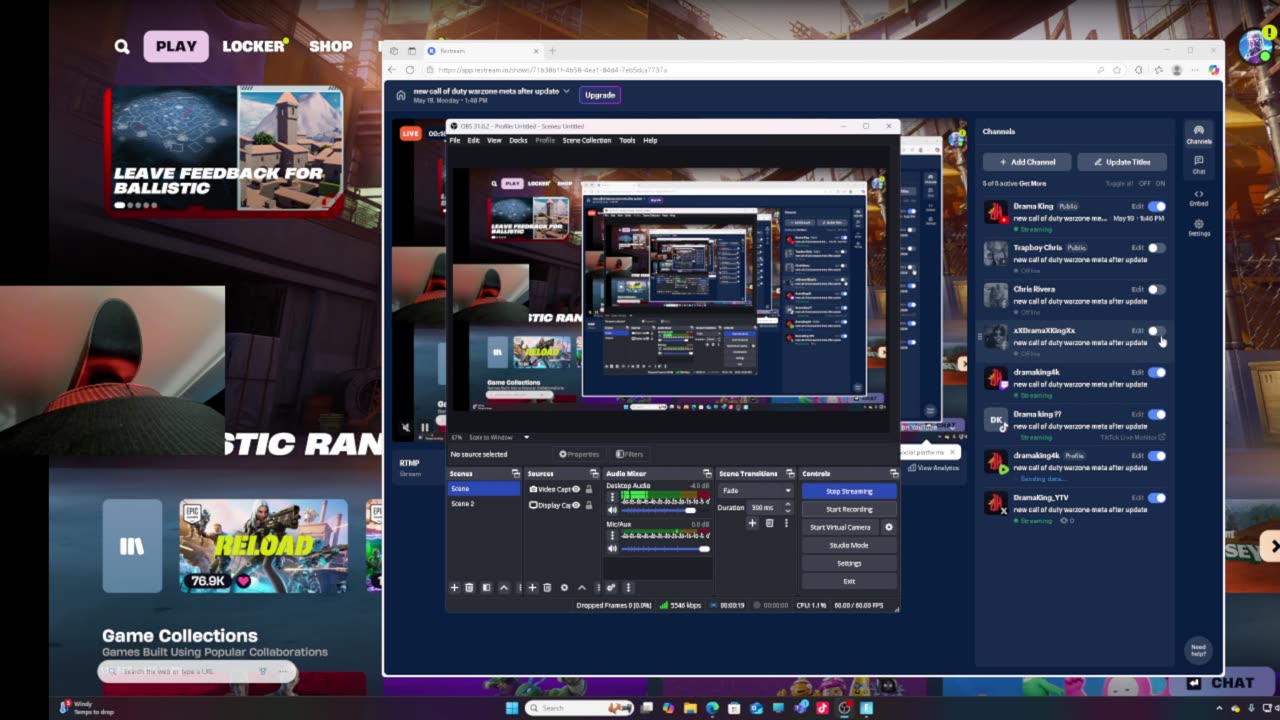Pop out the Scenes dock
This screenshot has height=720, width=1280.
(x=515, y=474)
